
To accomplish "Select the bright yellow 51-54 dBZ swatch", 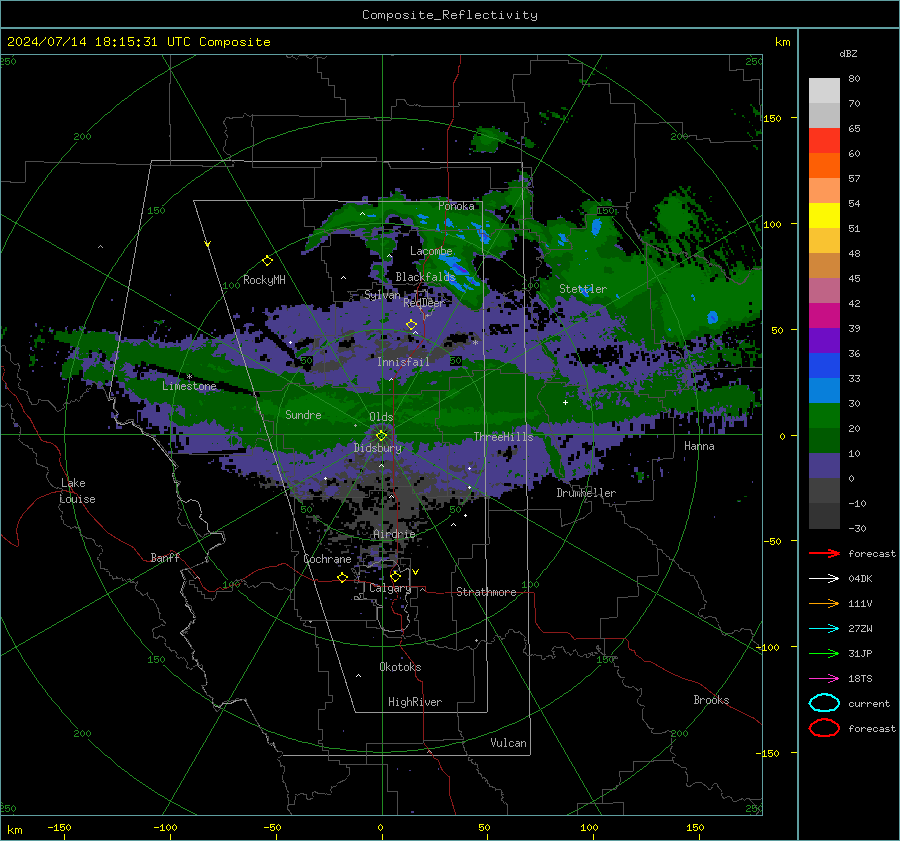I will (824, 216).
